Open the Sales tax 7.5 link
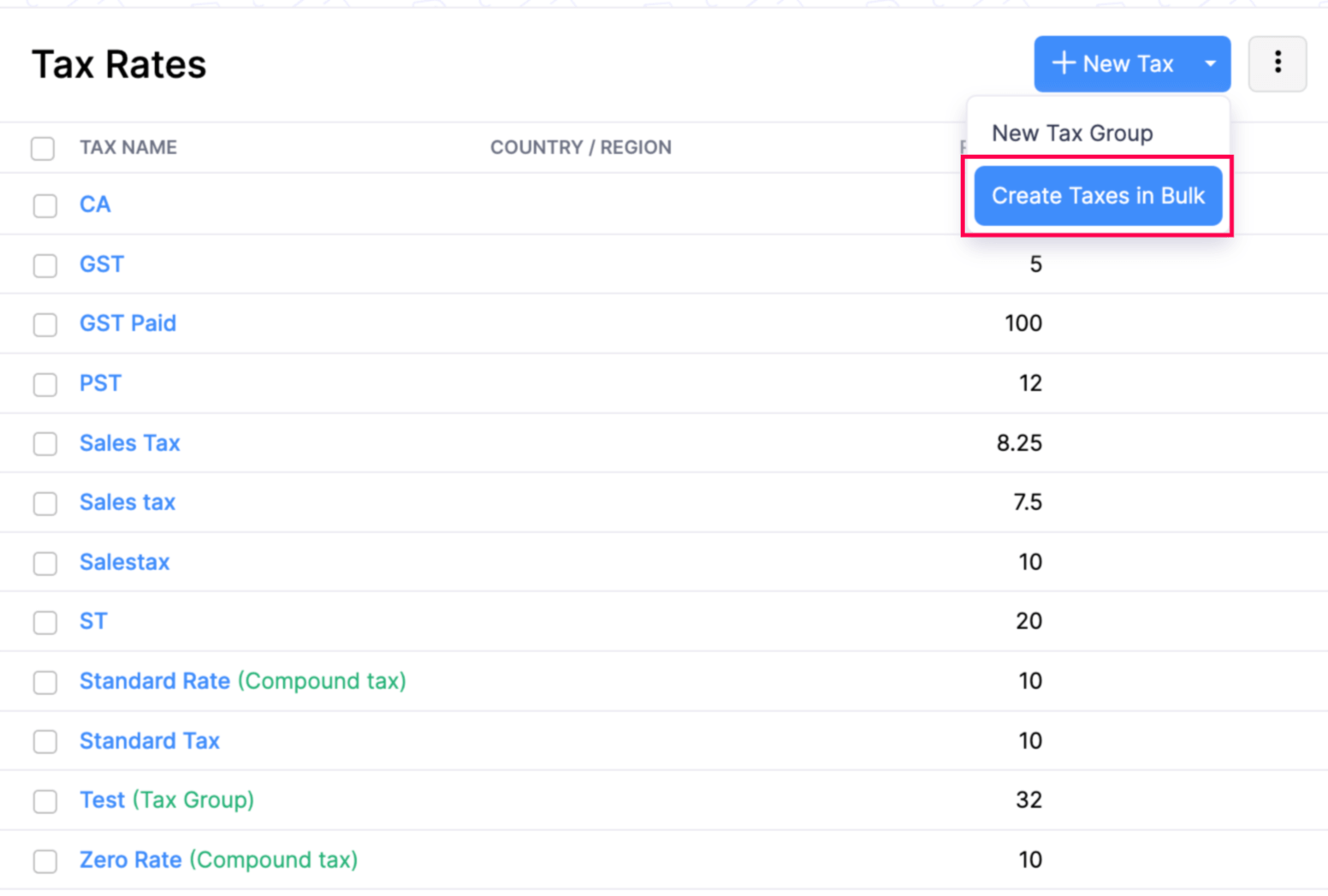The height and width of the screenshot is (896, 1328). coord(127,502)
